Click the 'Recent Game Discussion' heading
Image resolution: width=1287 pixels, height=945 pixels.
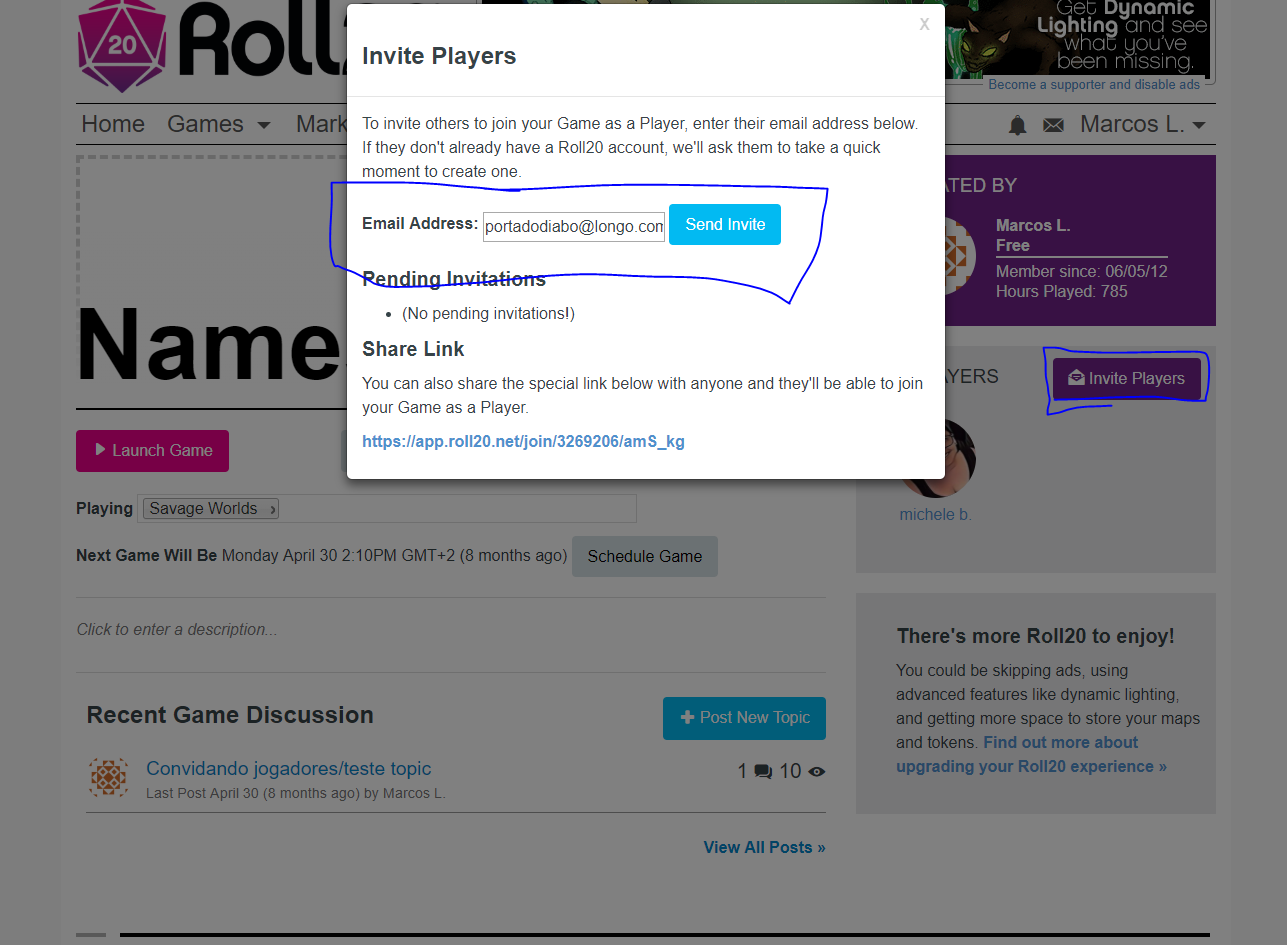tap(230, 715)
